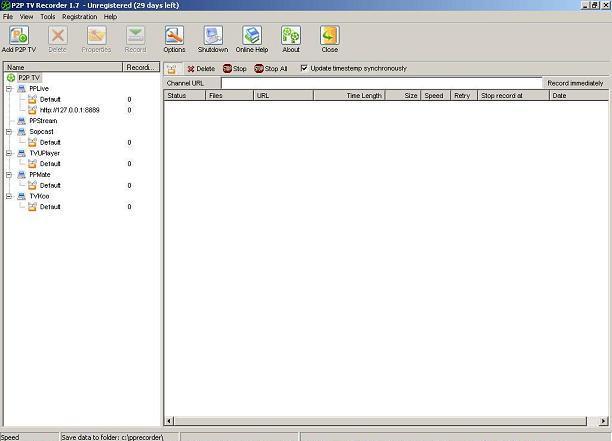
Task: Sort by the Stop record at column header
Action: [x=513, y=95]
